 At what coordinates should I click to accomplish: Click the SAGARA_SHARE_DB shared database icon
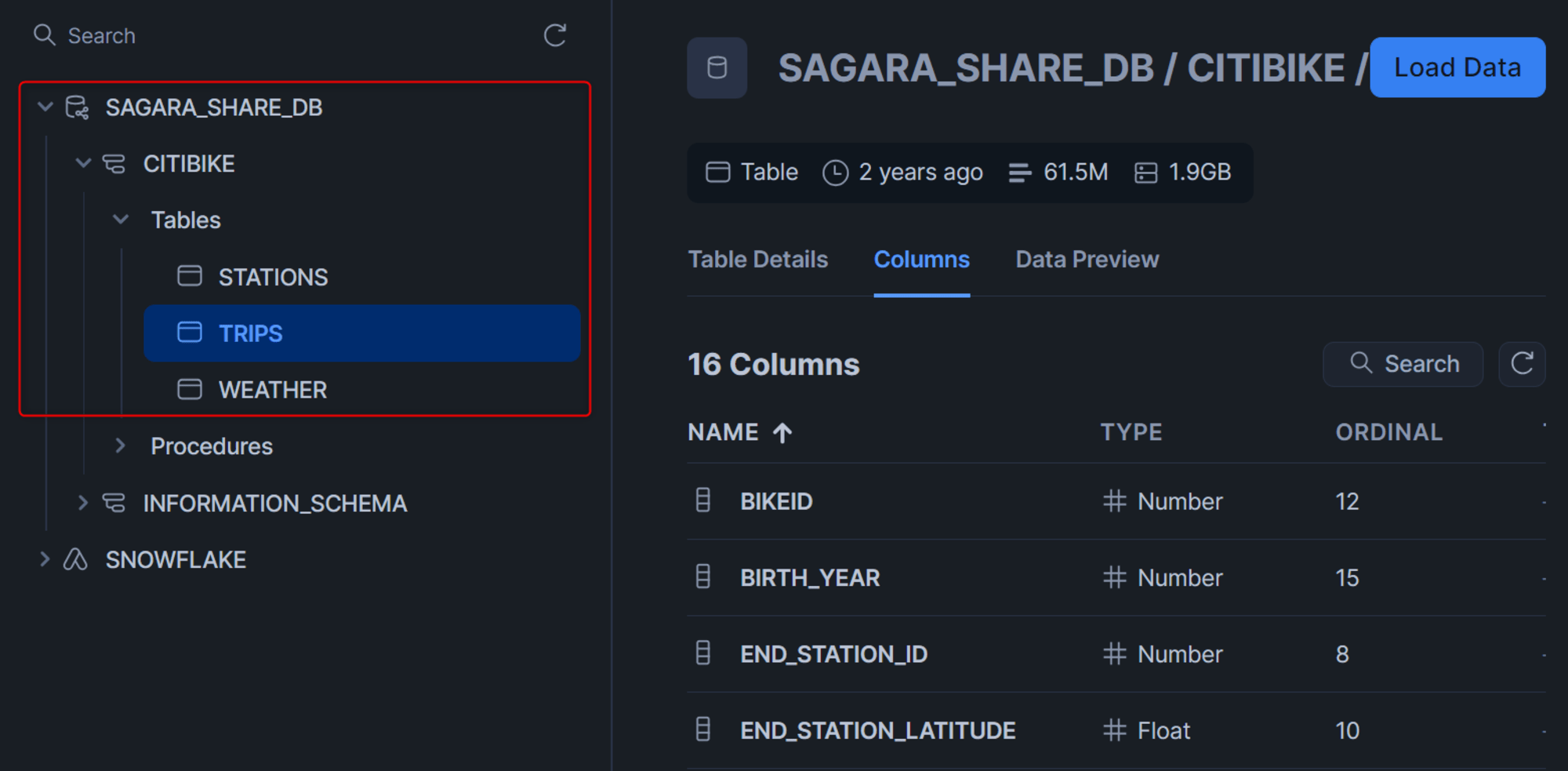click(x=77, y=107)
